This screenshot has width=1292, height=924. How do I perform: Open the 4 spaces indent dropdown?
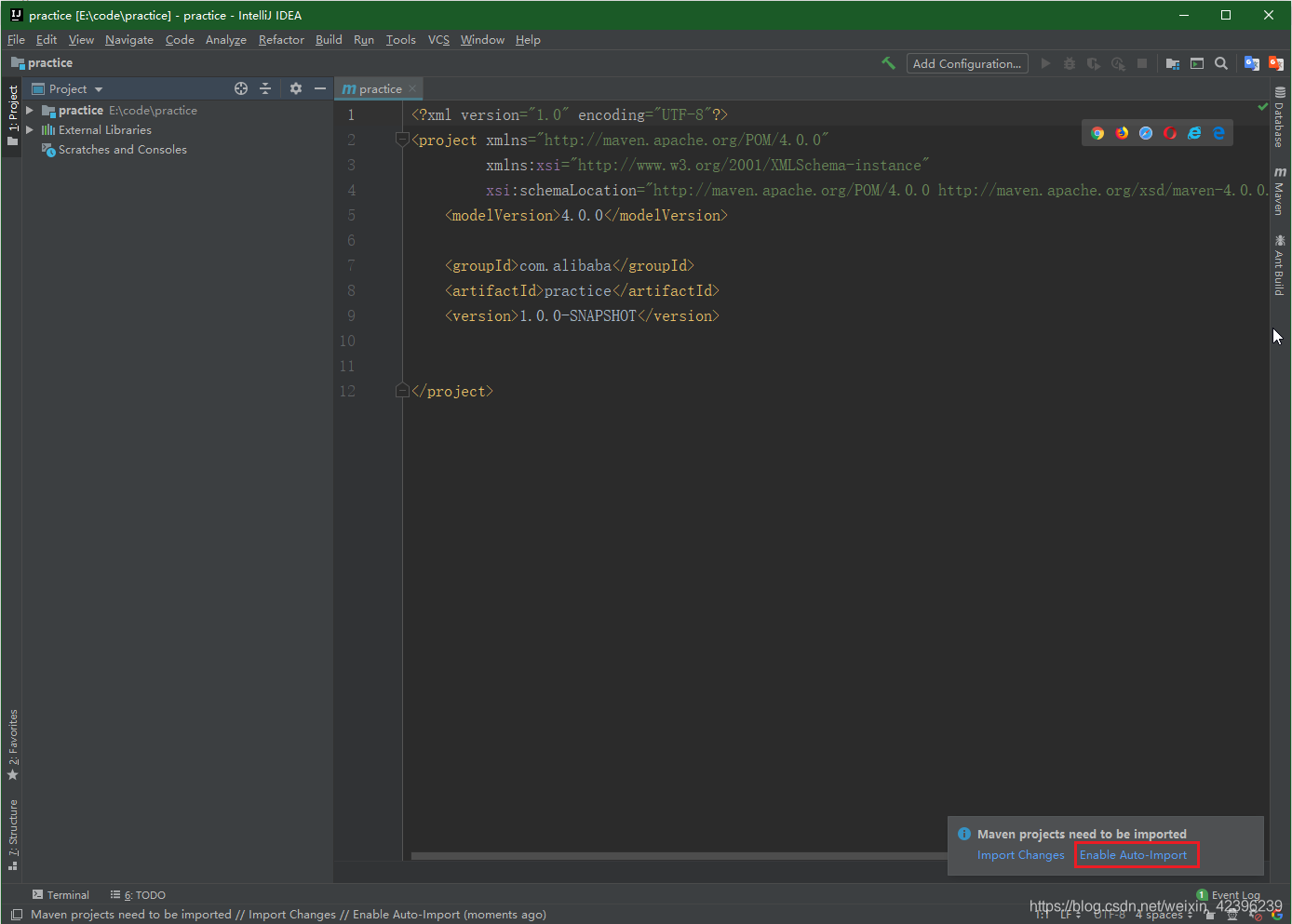click(x=1164, y=915)
